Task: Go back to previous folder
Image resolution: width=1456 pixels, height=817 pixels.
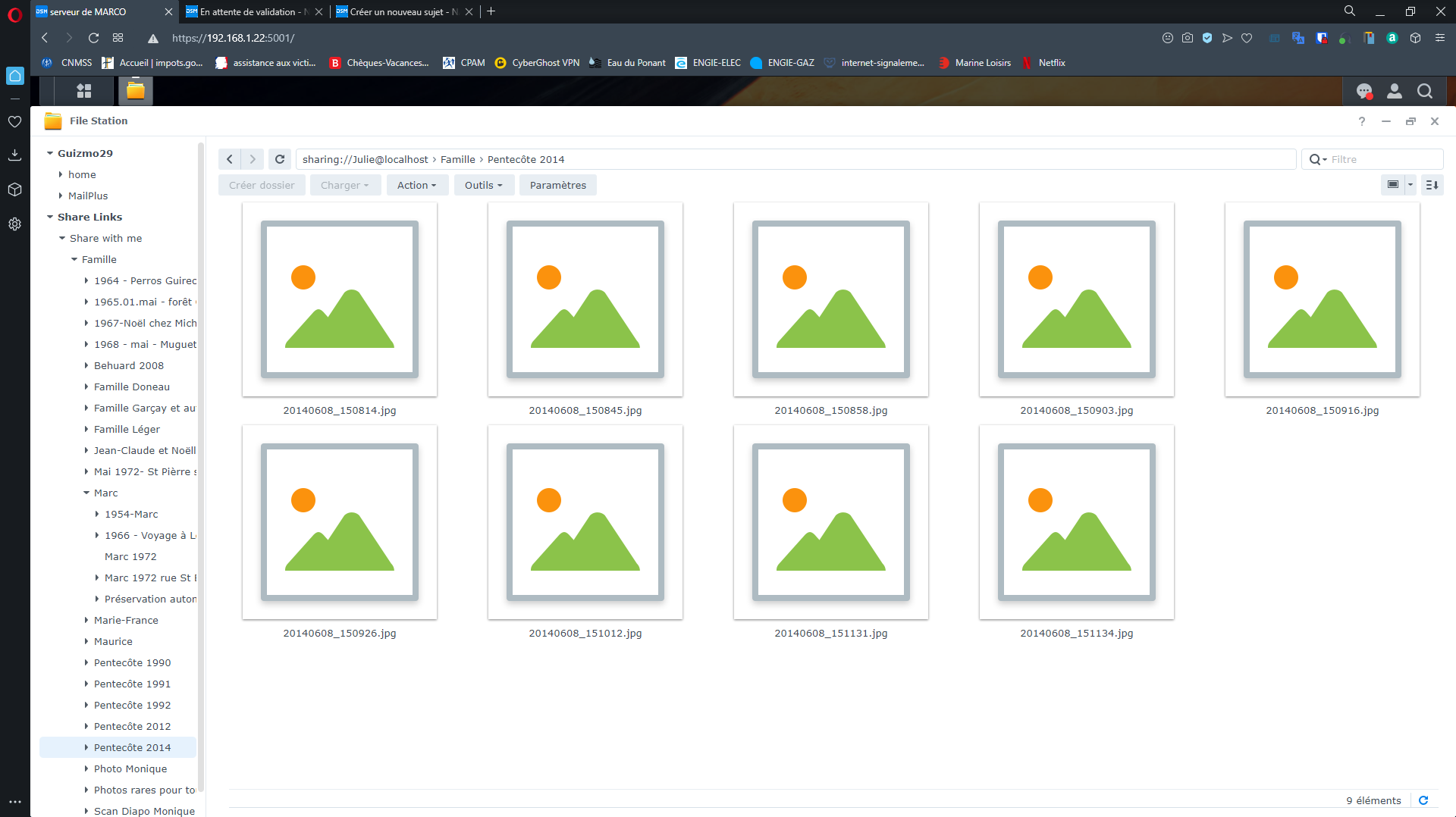Action: point(230,159)
